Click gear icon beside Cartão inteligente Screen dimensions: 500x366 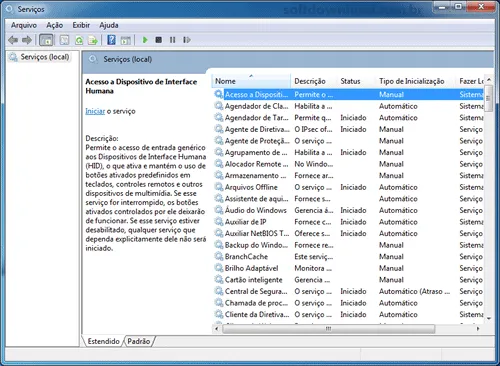[x=219, y=280]
